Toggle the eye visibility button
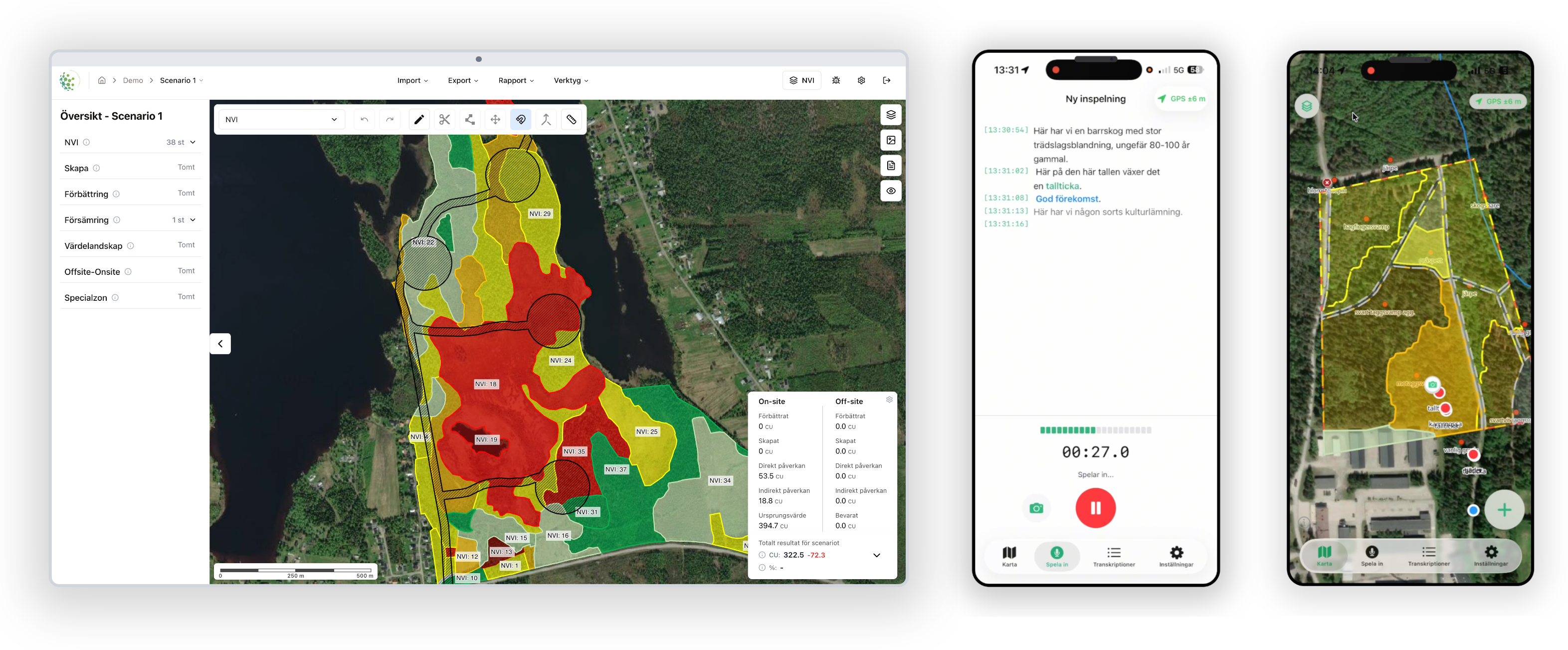1568x650 pixels. click(891, 191)
